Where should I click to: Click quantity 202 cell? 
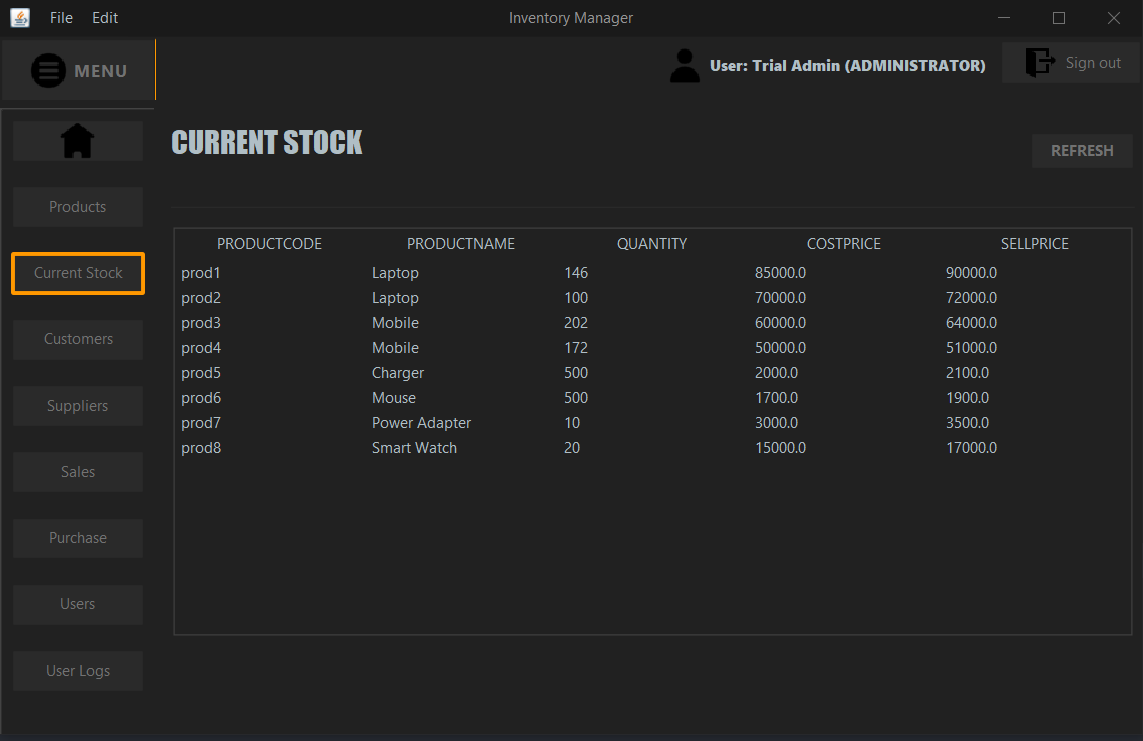(x=652, y=323)
